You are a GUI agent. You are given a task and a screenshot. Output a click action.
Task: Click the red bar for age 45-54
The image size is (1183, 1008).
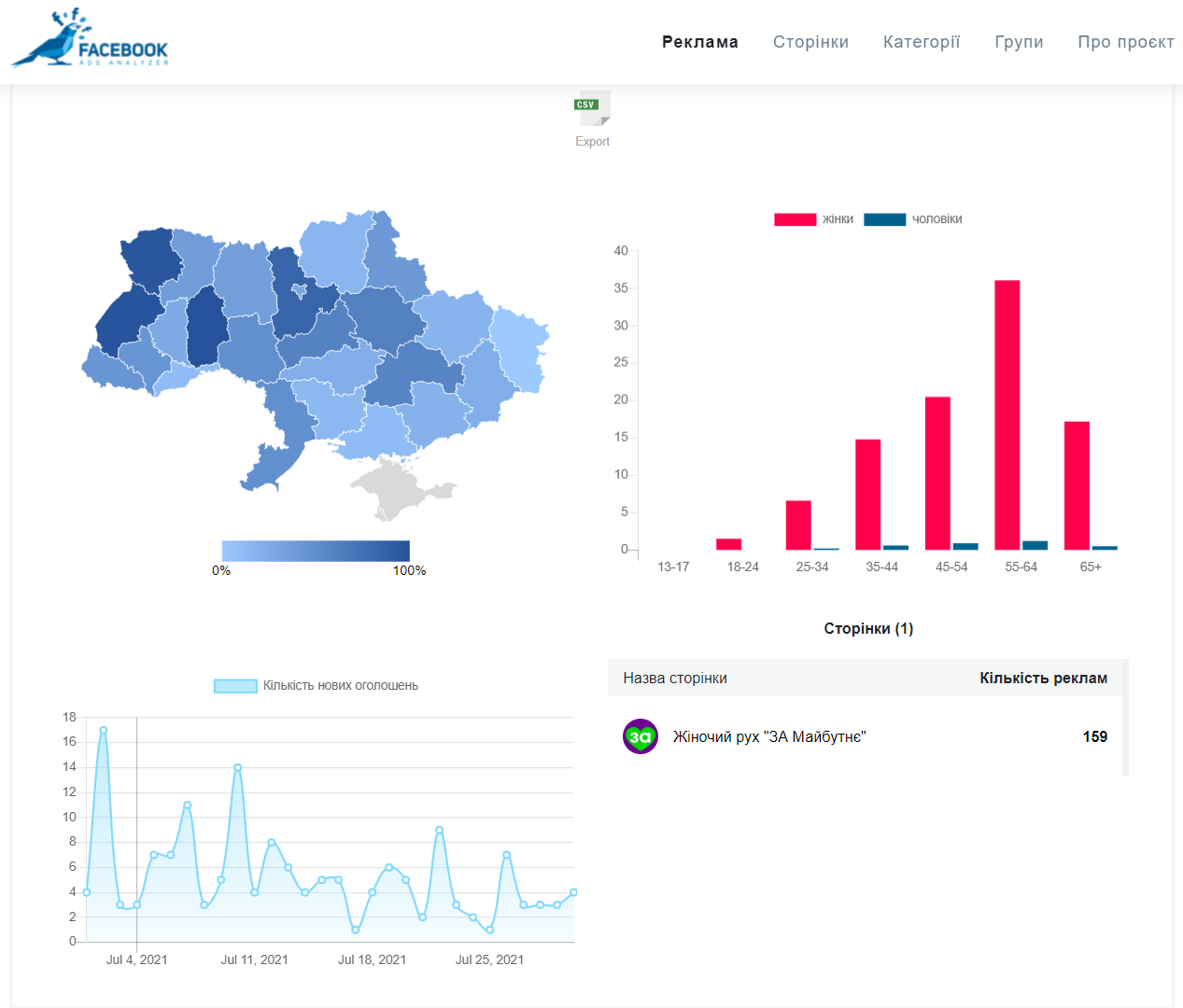tap(937, 473)
